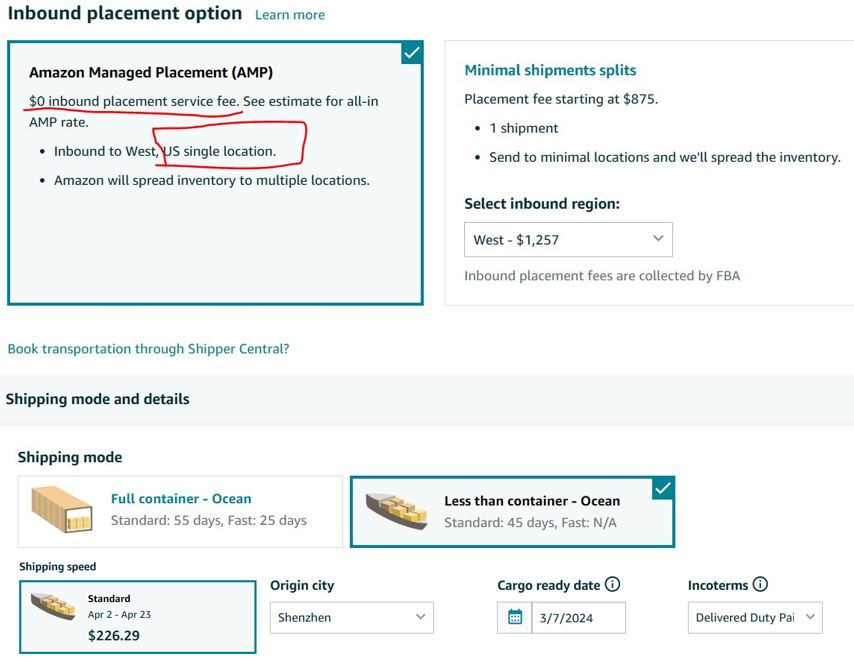Select the Minimal shipments splits option
The height and width of the screenshot is (664, 854).
tap(649, 173)
